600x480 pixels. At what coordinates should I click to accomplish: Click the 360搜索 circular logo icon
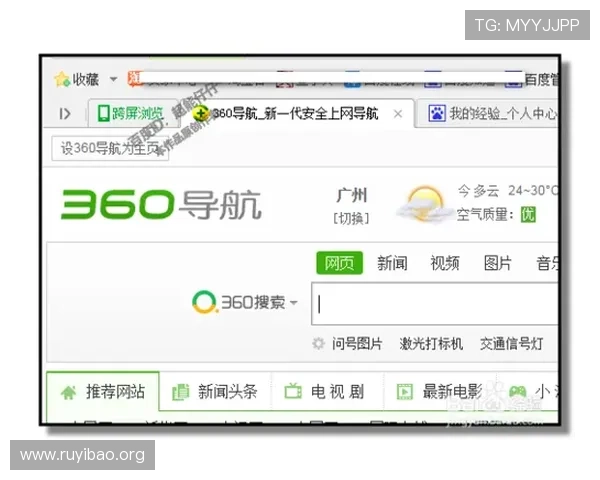coord(204,302)
